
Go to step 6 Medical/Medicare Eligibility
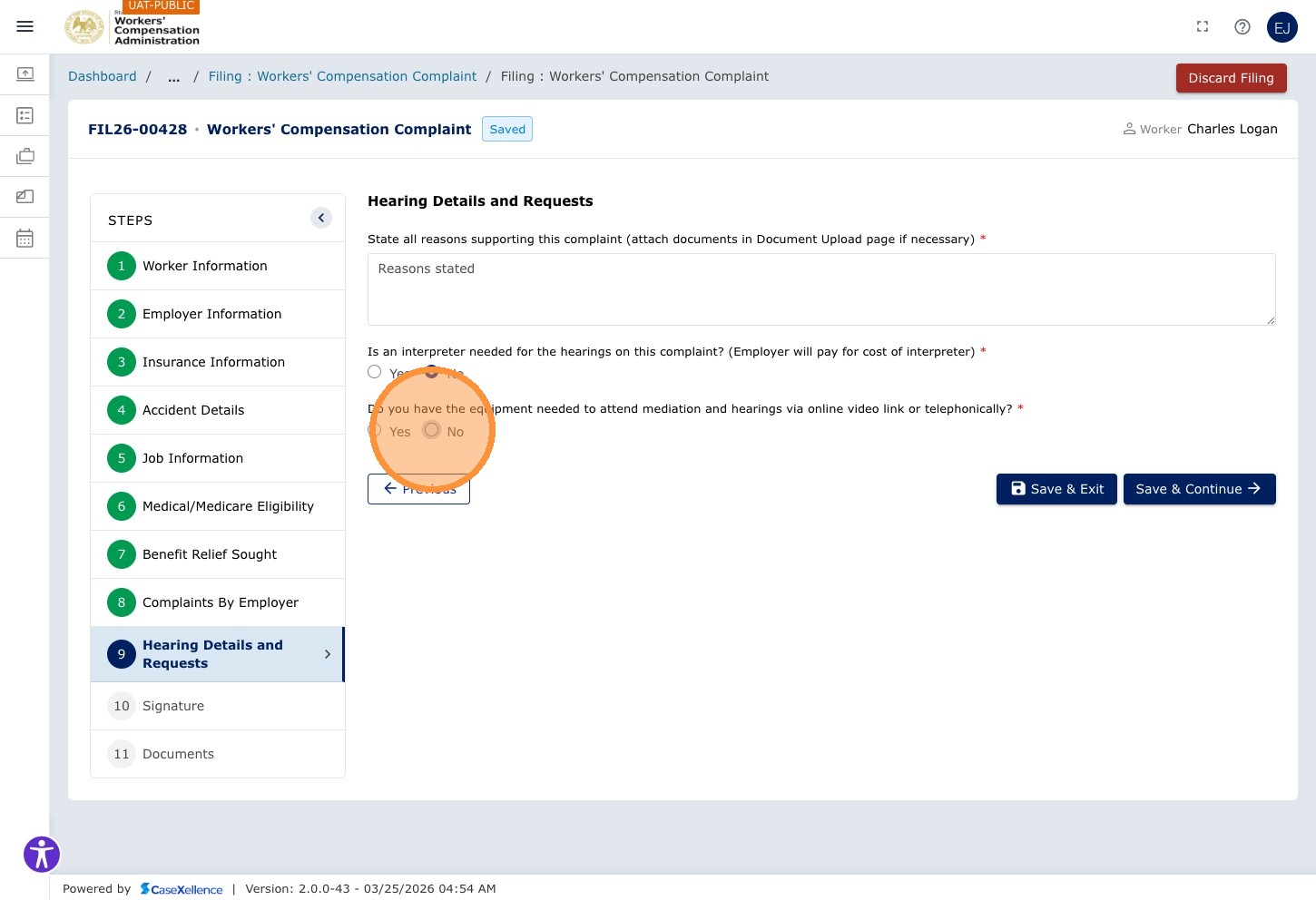(218, 506)
